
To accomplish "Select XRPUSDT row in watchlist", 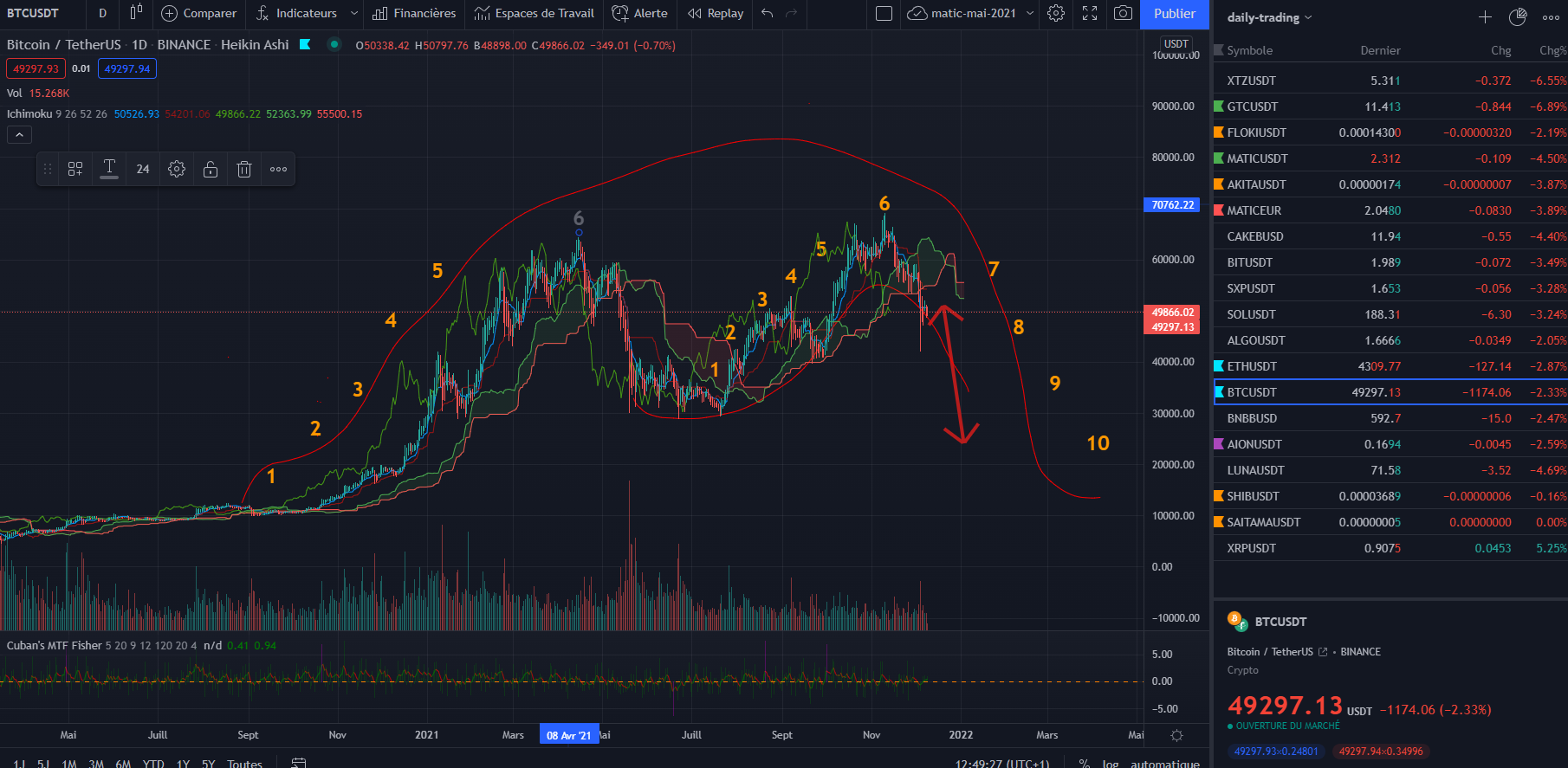I will pos(1390,548).
